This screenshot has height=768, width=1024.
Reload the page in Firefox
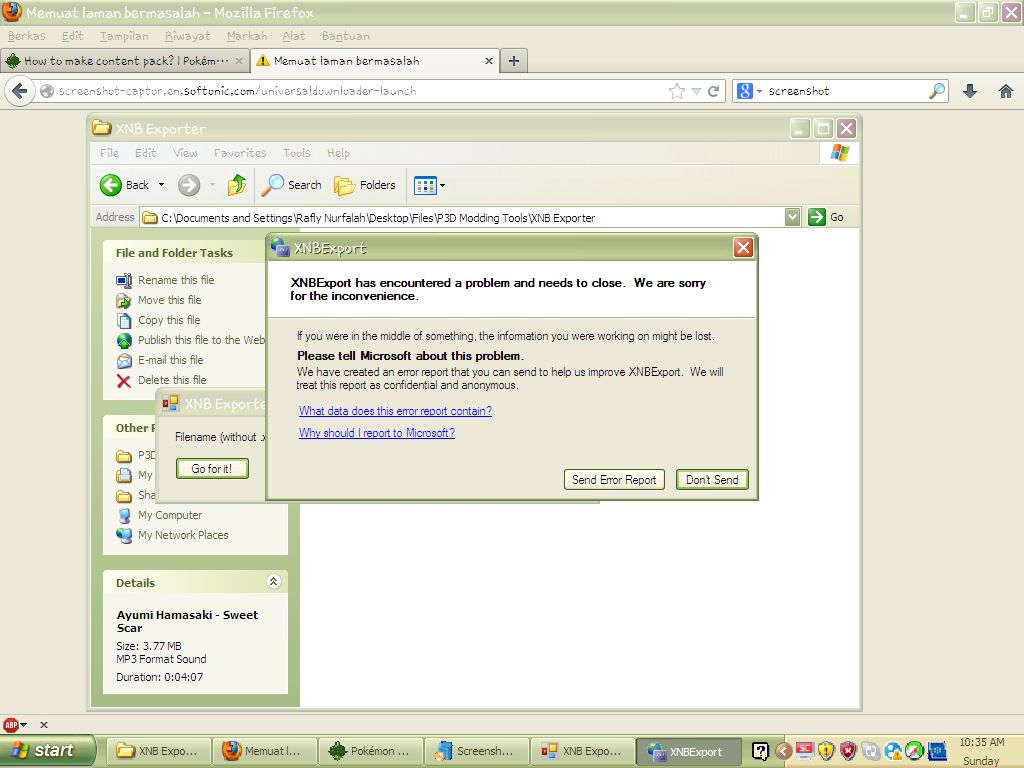714,91
